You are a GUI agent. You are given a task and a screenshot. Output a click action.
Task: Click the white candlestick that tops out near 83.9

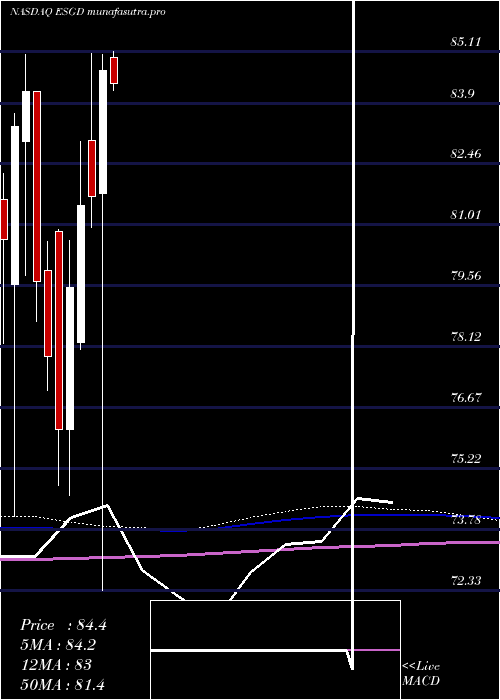[x=26, y=117]
